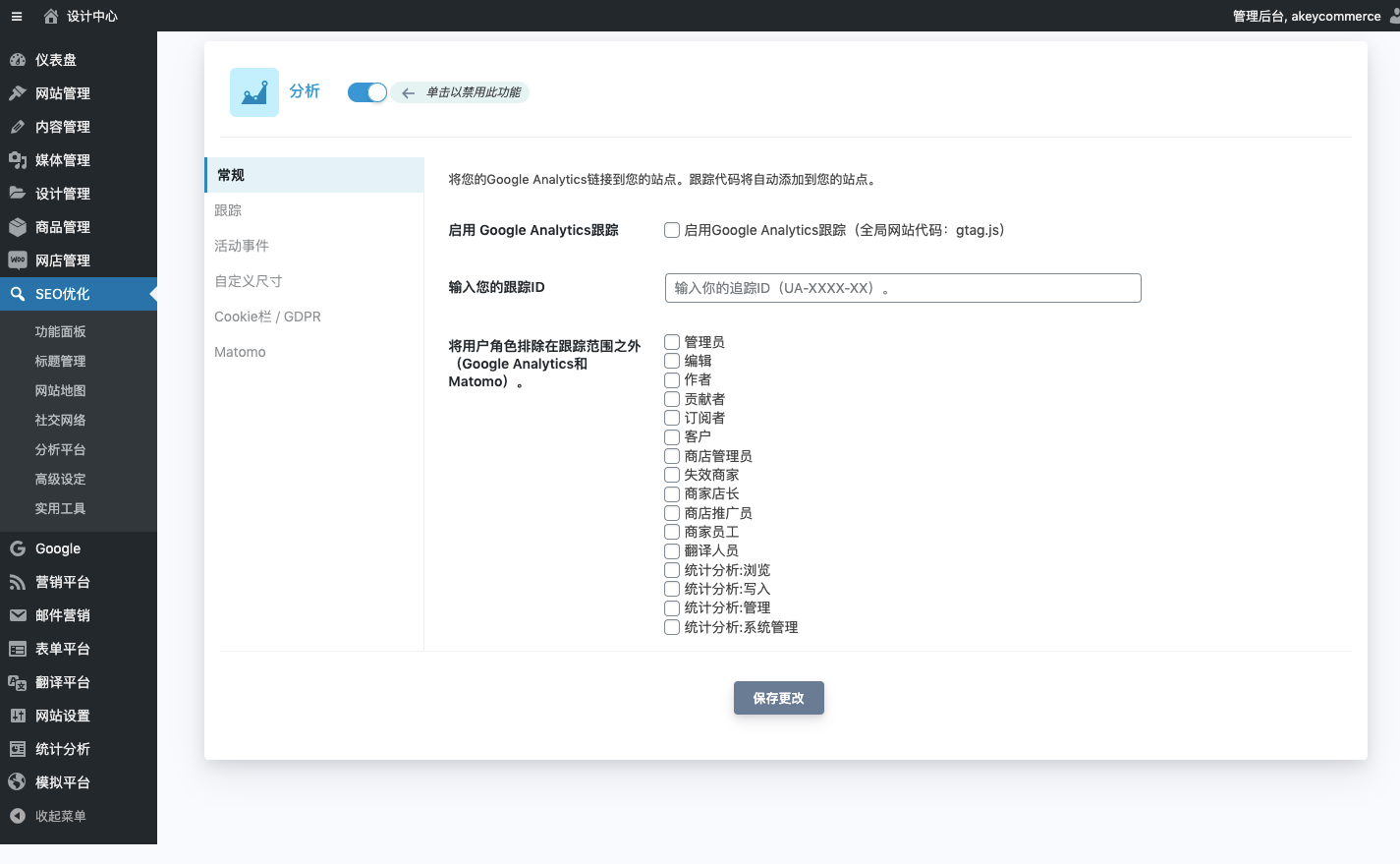Click the 内容管理 pen icon

tap(18, 127)
